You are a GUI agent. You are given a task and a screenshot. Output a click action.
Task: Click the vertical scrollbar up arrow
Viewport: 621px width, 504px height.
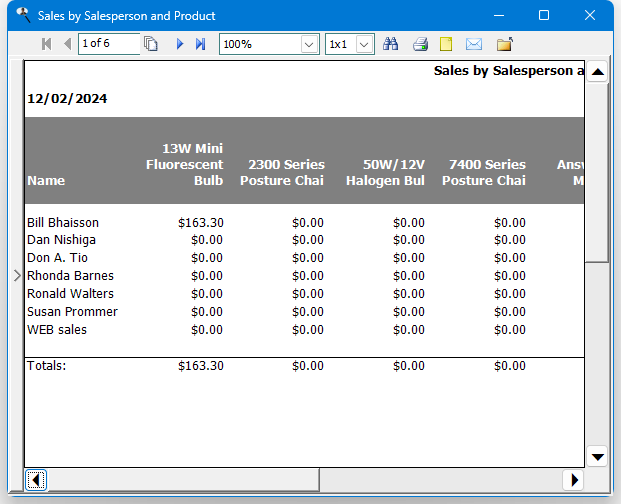coord(597,72)
